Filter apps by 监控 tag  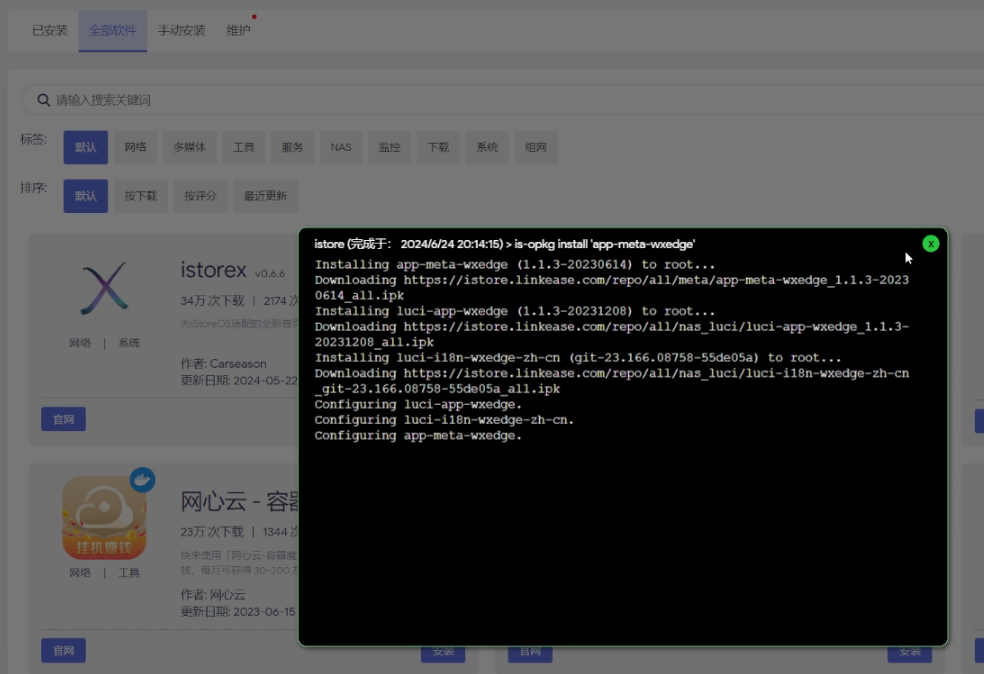click(389, 147)
